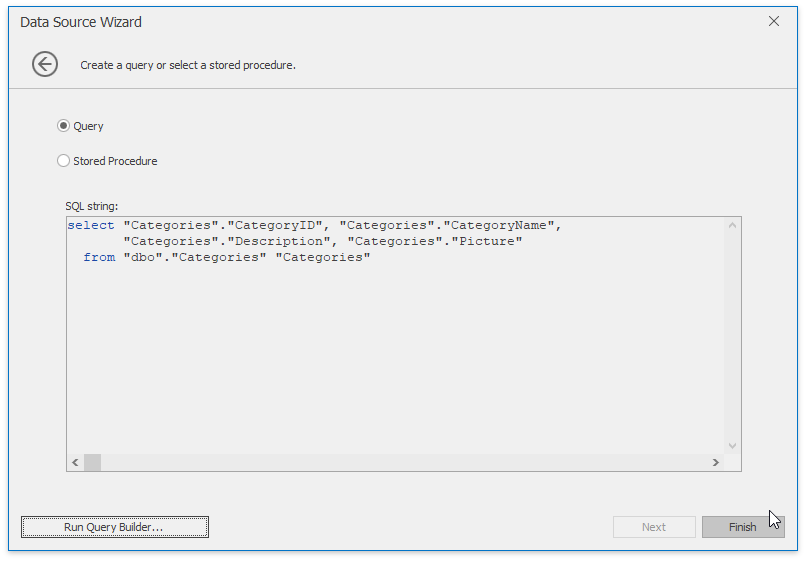This screenshot has width=806, height=561.
Task: Click the disabled Next button
Action: [x=654, y=527]
